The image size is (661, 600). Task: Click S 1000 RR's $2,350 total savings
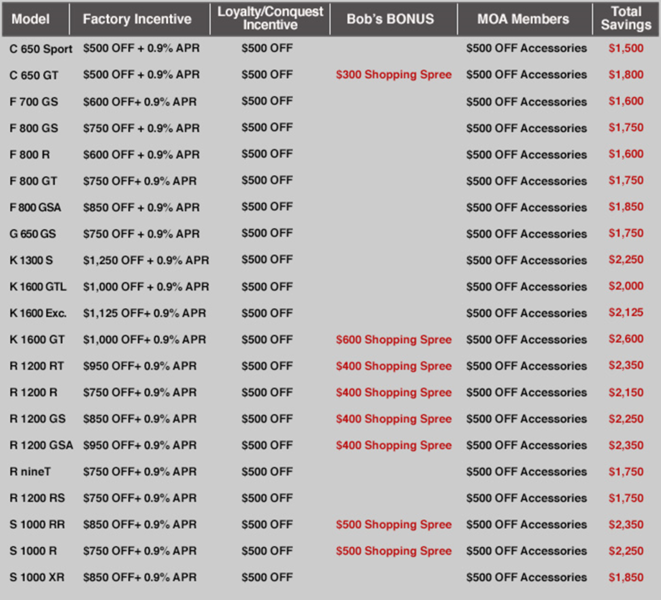coord(626,525)
